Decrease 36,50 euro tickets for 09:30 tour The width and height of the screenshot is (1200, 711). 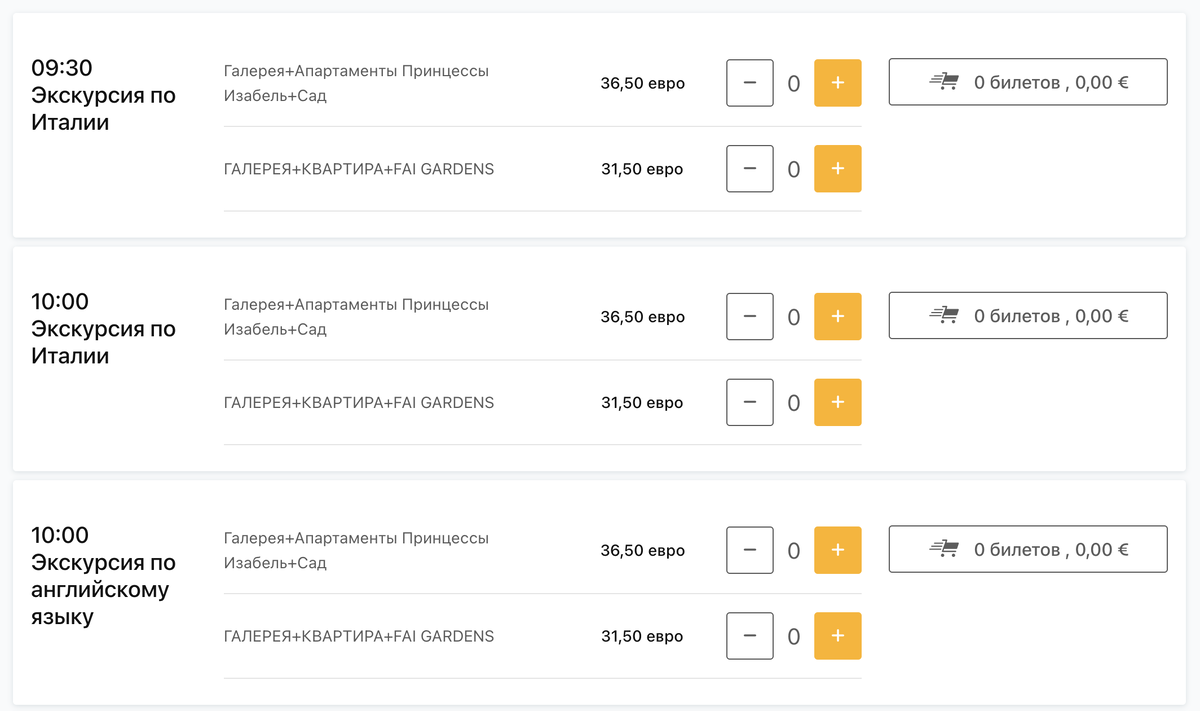(x=750, y=83)
